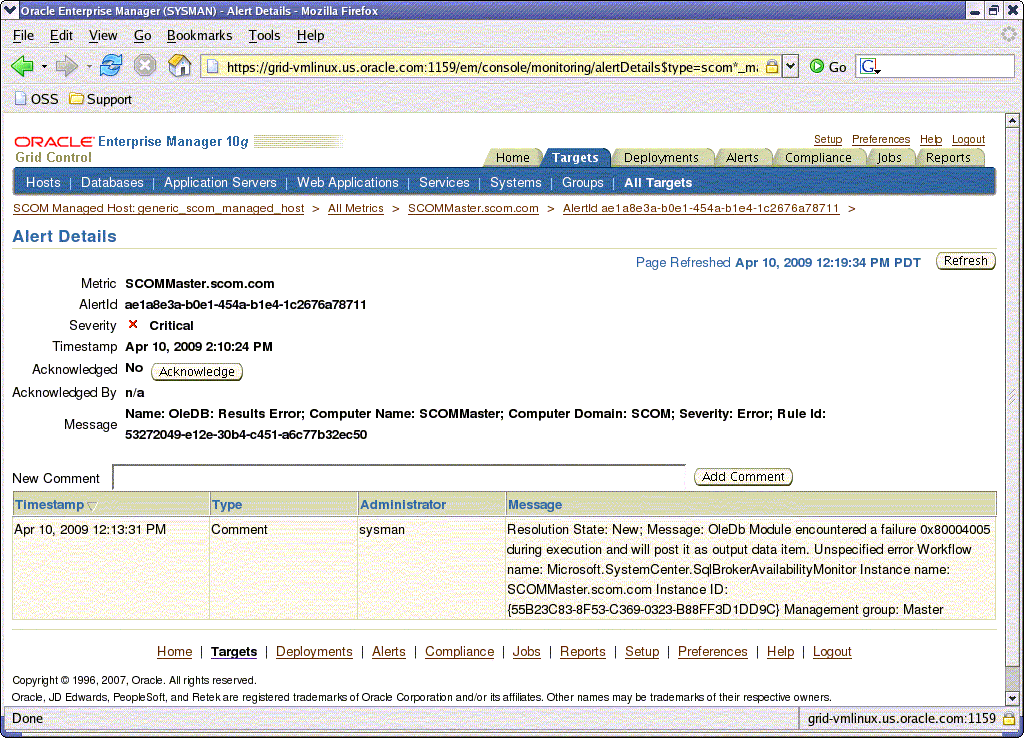1024x738 pixels.
Task: Click the top Logout link
Action: [968, 139]
